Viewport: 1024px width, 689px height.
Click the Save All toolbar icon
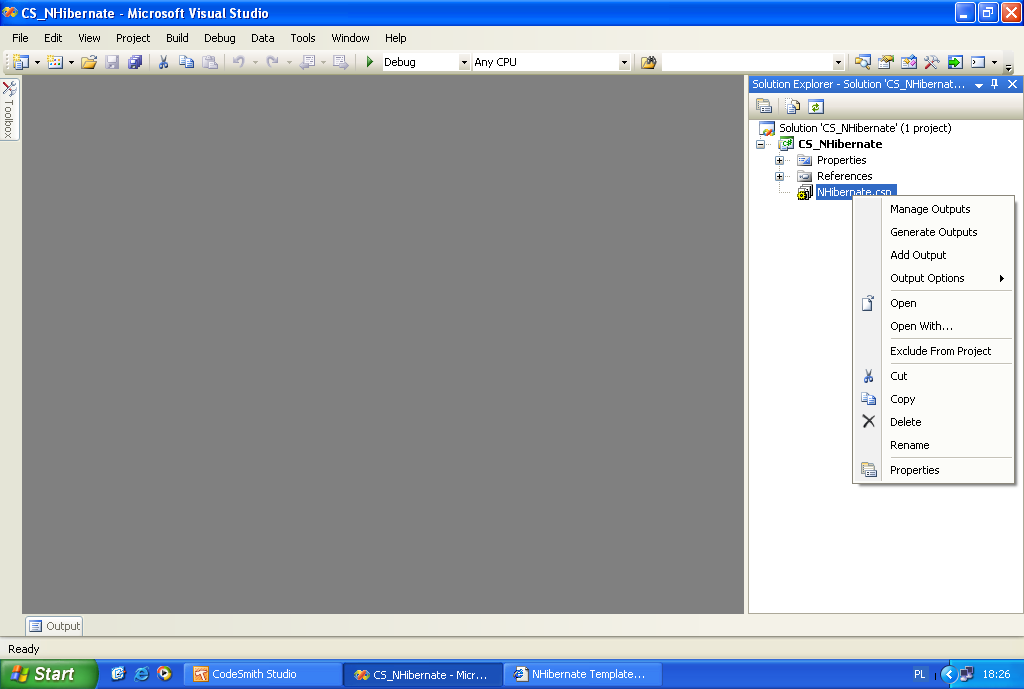click(135, 62)
